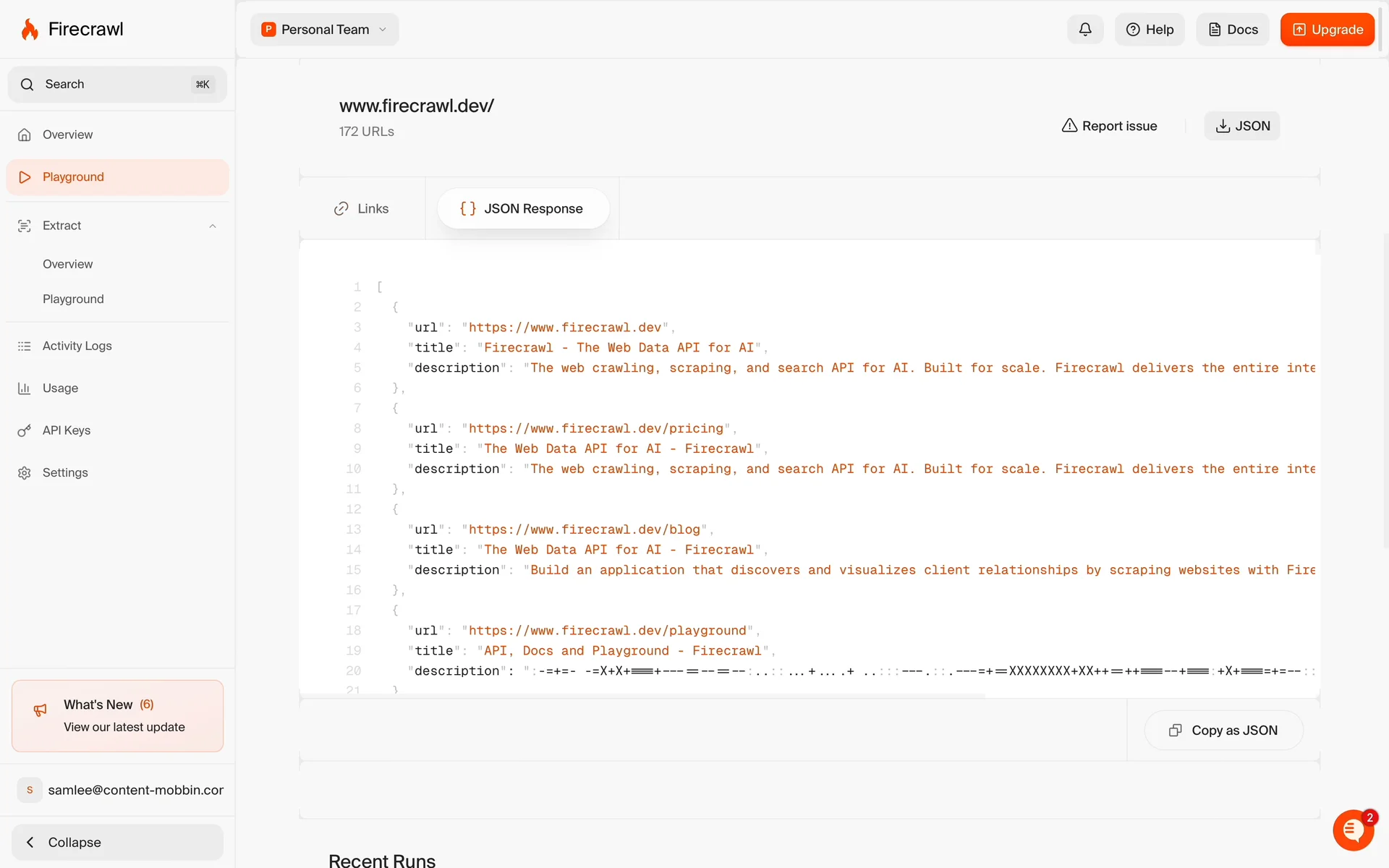Open the Docs link
Viewport: 1389px width, 868px height.
[1232, 30]
